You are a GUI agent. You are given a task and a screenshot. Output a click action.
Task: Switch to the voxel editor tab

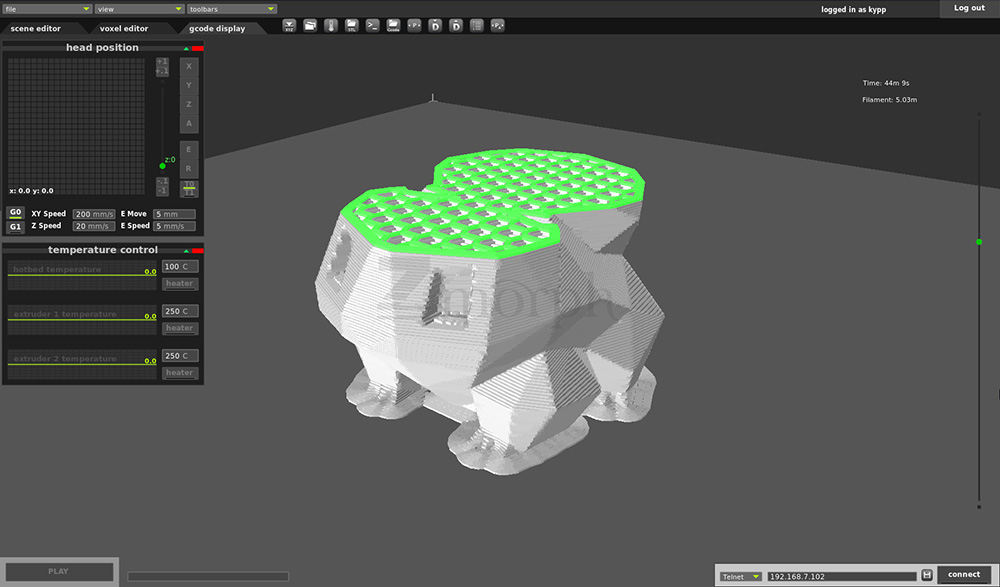(x=124, y=29)
